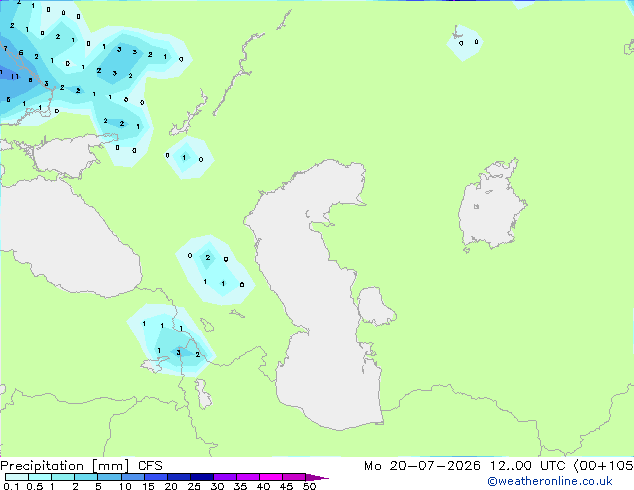
Task: Pick the 25 to 30 mm legend swatch
Action: [x=202, y=477]
